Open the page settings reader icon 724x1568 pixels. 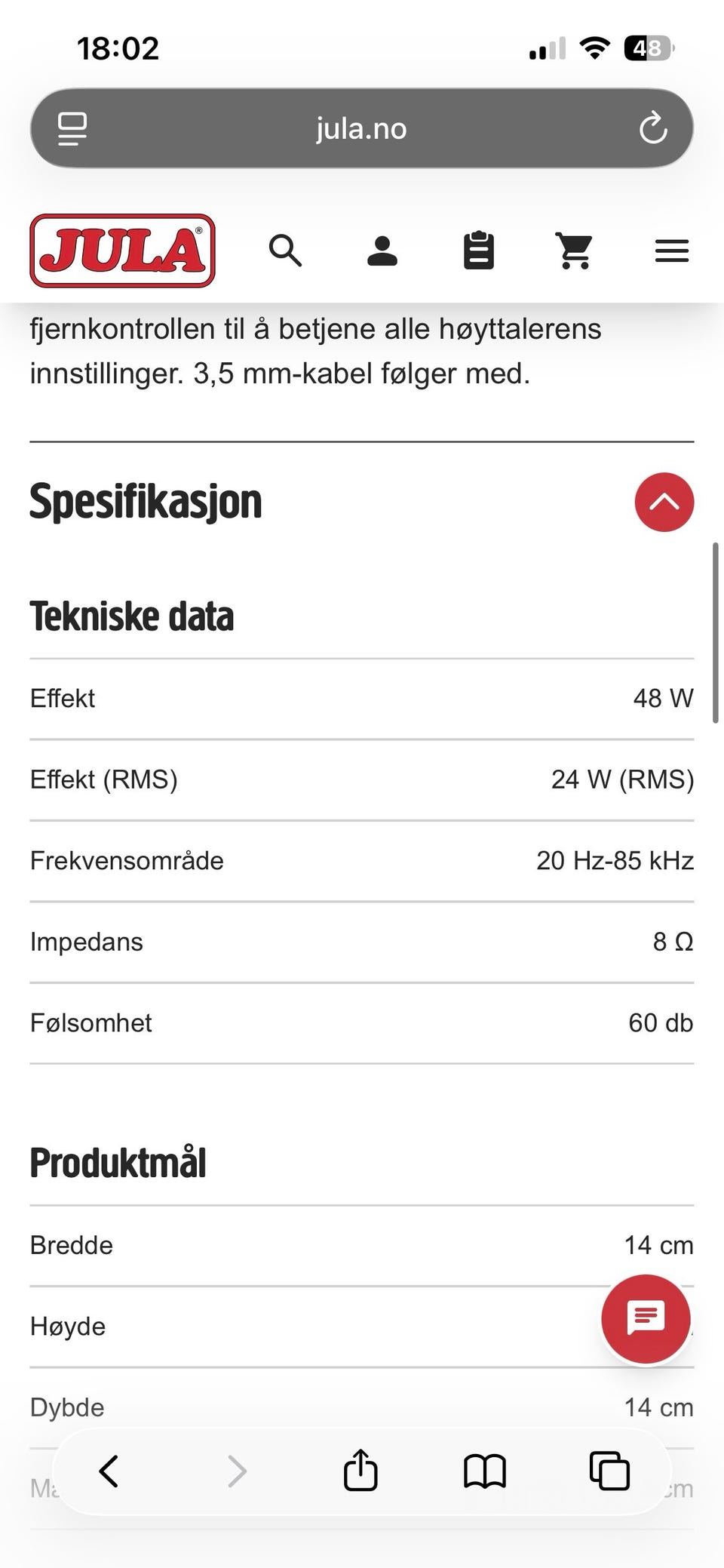coord(73,128)
